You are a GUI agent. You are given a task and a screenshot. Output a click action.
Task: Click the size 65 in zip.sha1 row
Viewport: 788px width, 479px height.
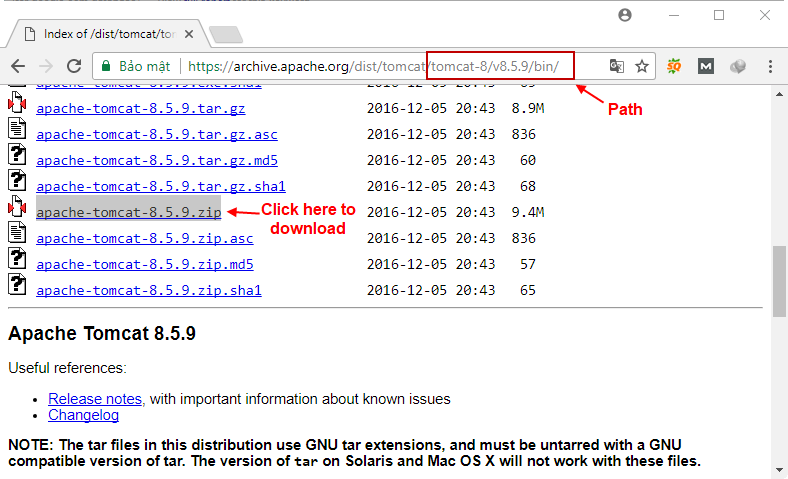click(x=528, y=291)
